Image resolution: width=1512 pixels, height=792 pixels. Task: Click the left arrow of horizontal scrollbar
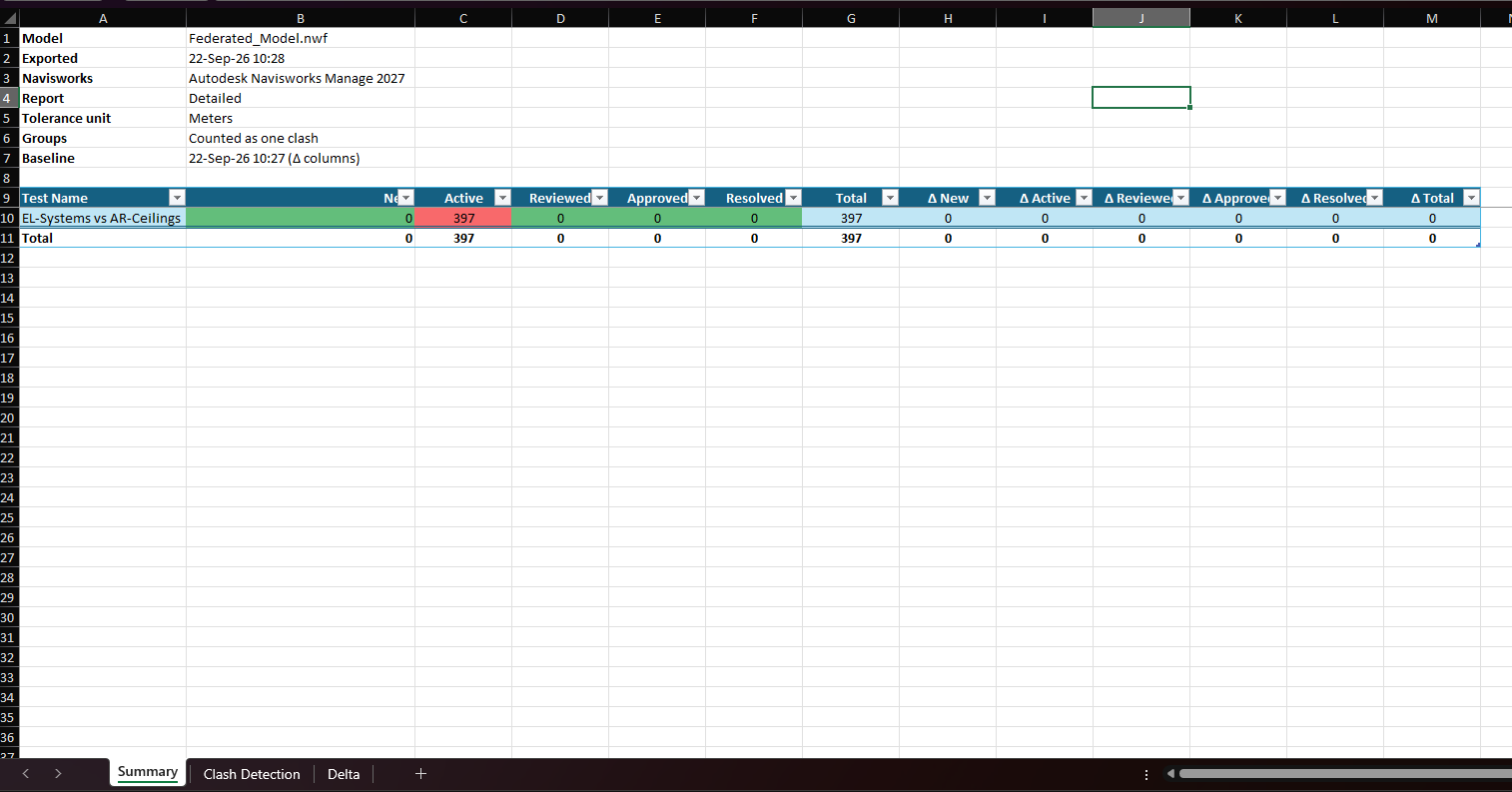pyautogui.click(x=1172, y=773)
